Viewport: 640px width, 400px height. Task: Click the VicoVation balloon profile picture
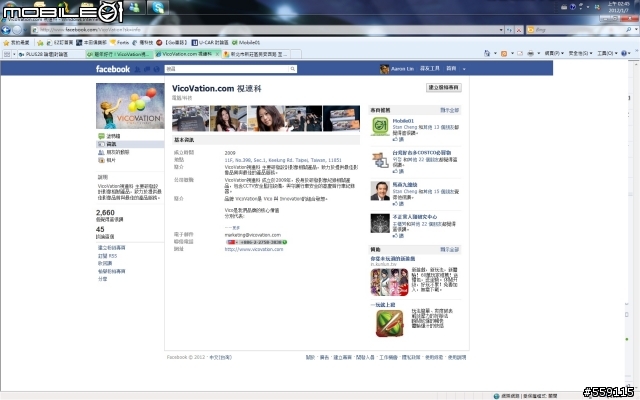click(130, 106)
